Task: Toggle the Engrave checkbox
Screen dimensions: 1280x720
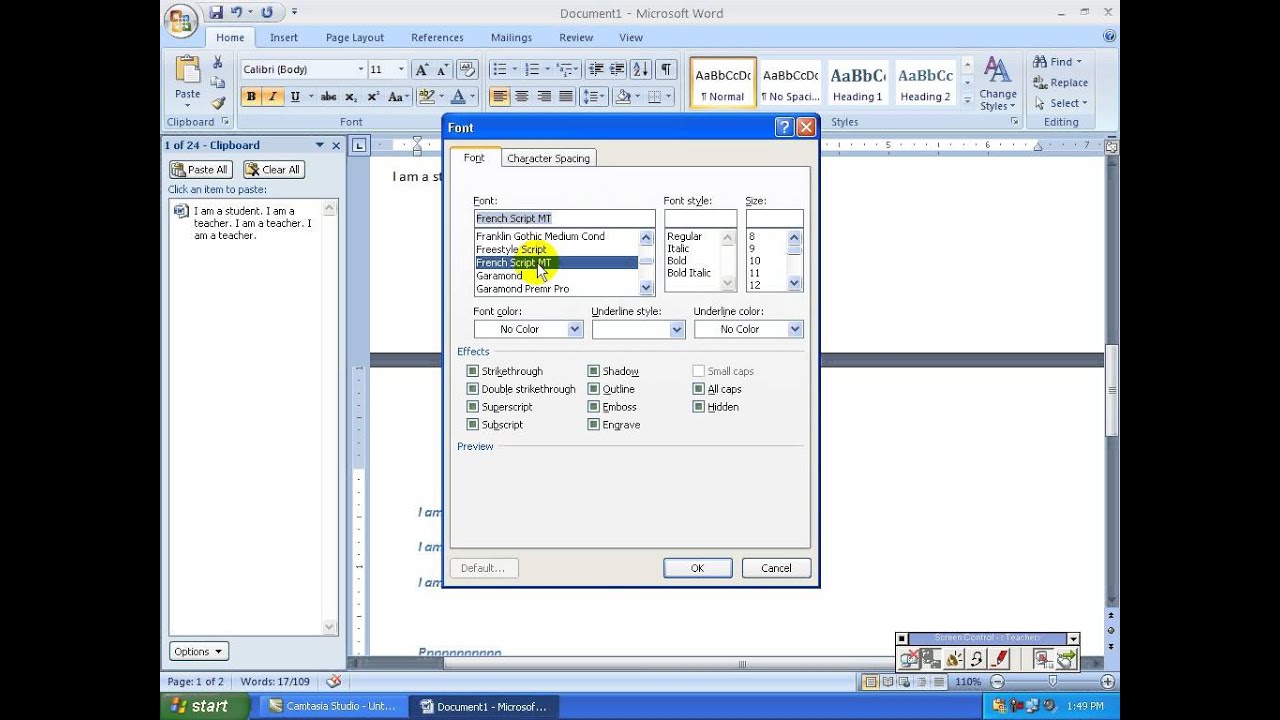Action: [x=594, y=425]
